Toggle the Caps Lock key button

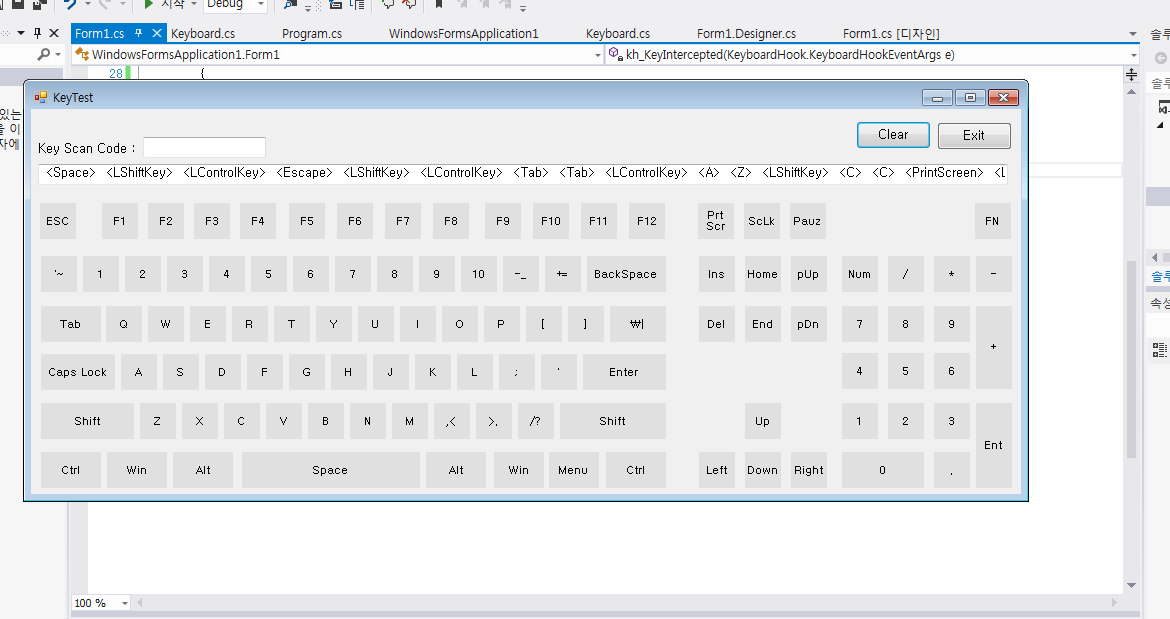(78, 372)
